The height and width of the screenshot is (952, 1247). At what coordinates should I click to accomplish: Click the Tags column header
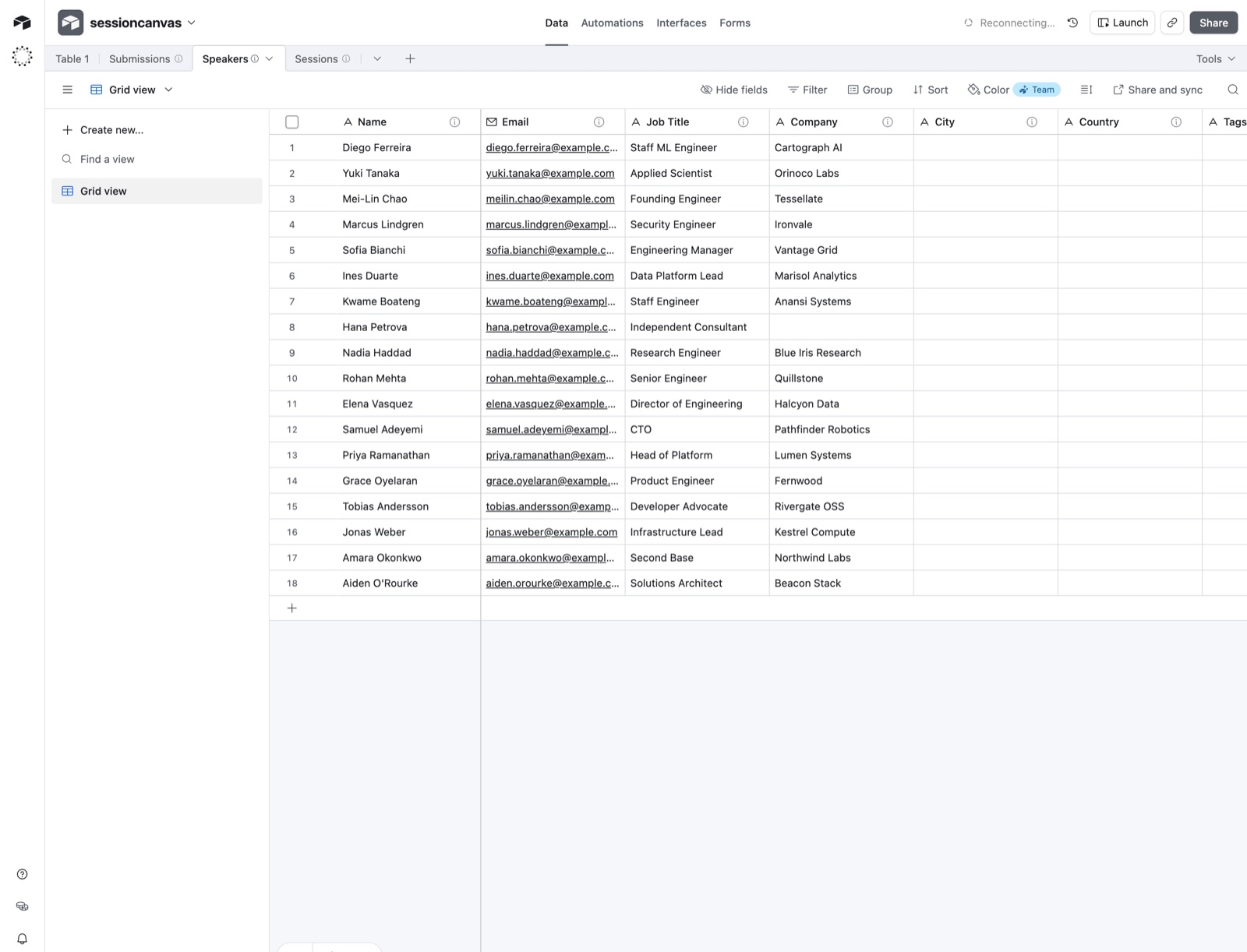pyautogui.click(x=1225, y=122)
